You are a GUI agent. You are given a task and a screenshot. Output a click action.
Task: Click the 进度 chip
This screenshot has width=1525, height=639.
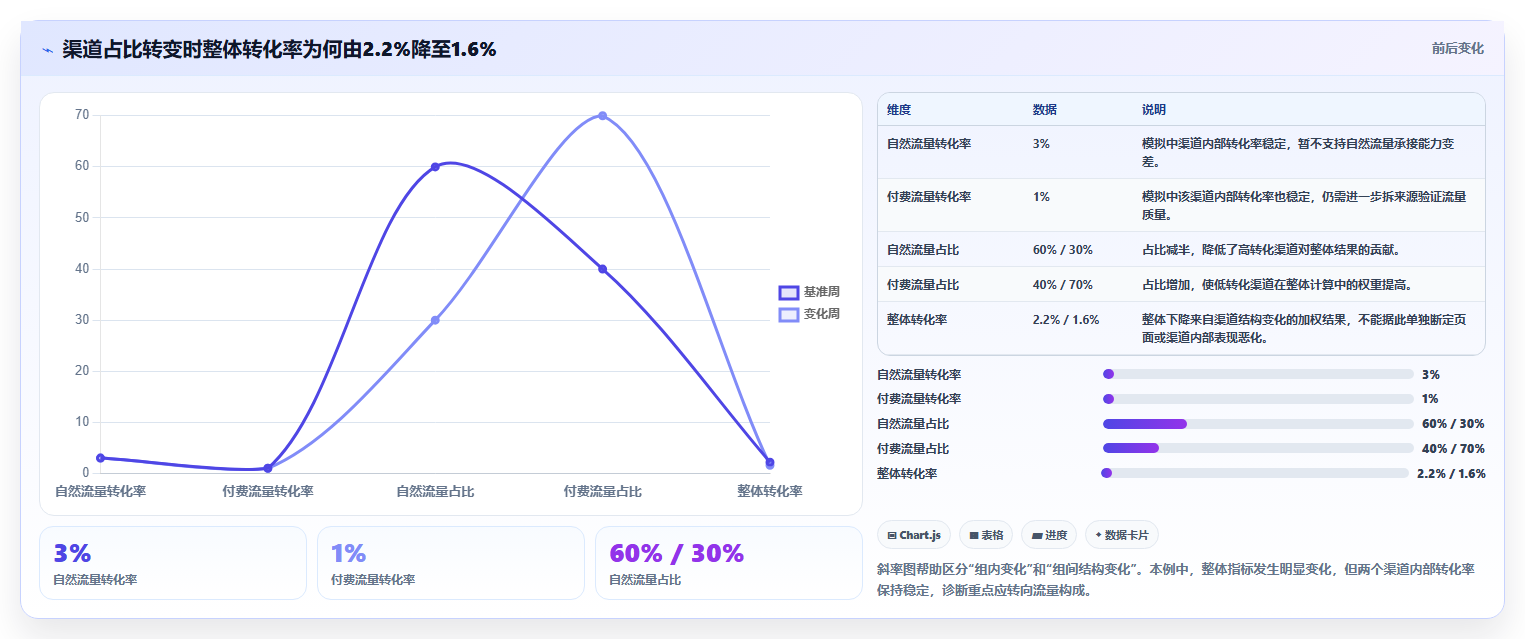[1049, 535]
